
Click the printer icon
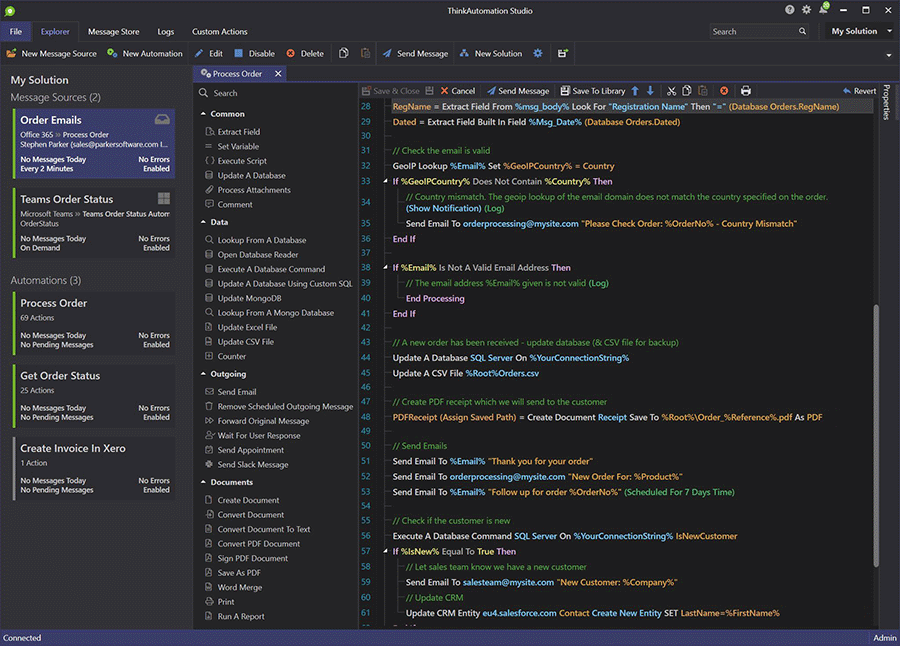tap(746, 91)
